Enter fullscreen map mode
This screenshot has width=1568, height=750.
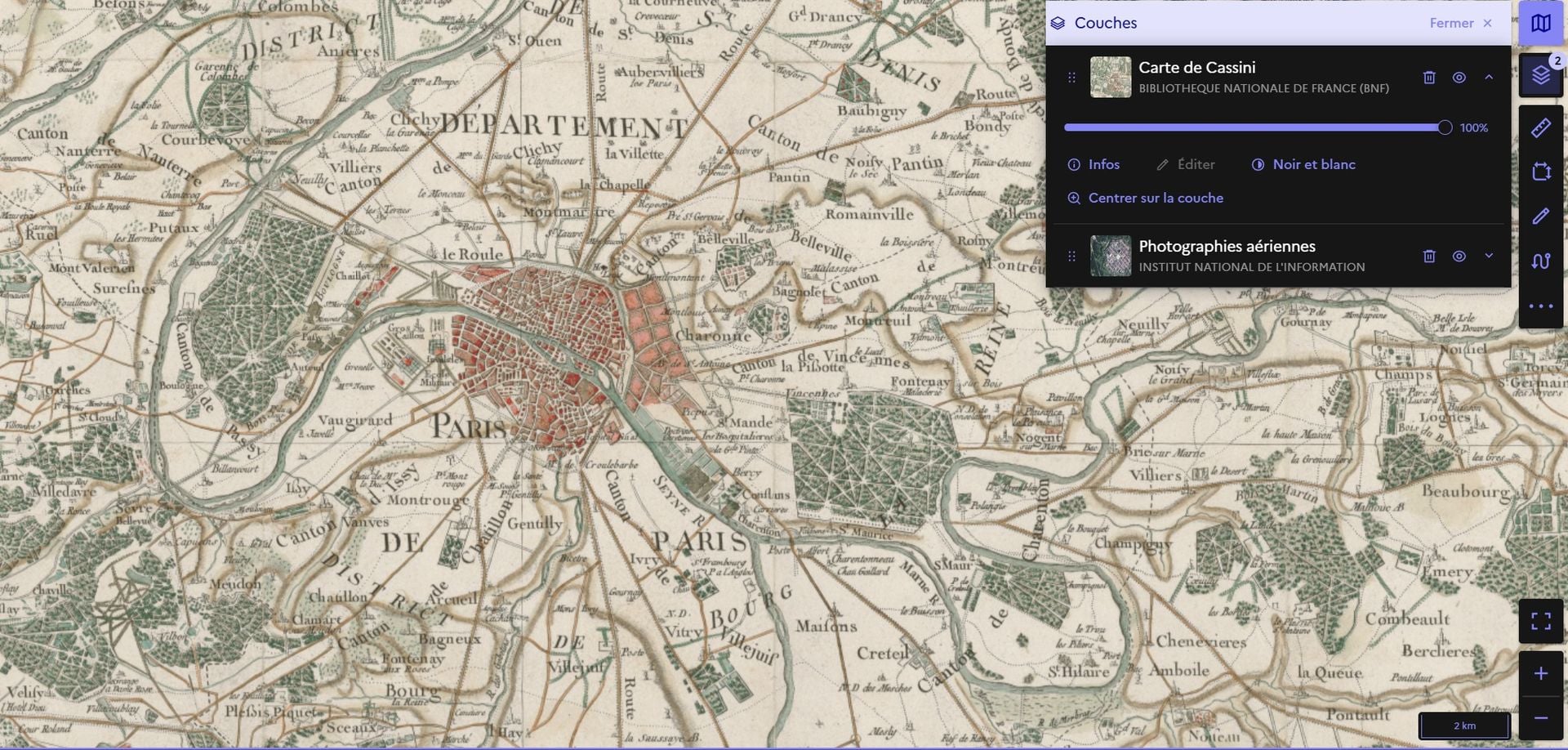coord(1540,621)
